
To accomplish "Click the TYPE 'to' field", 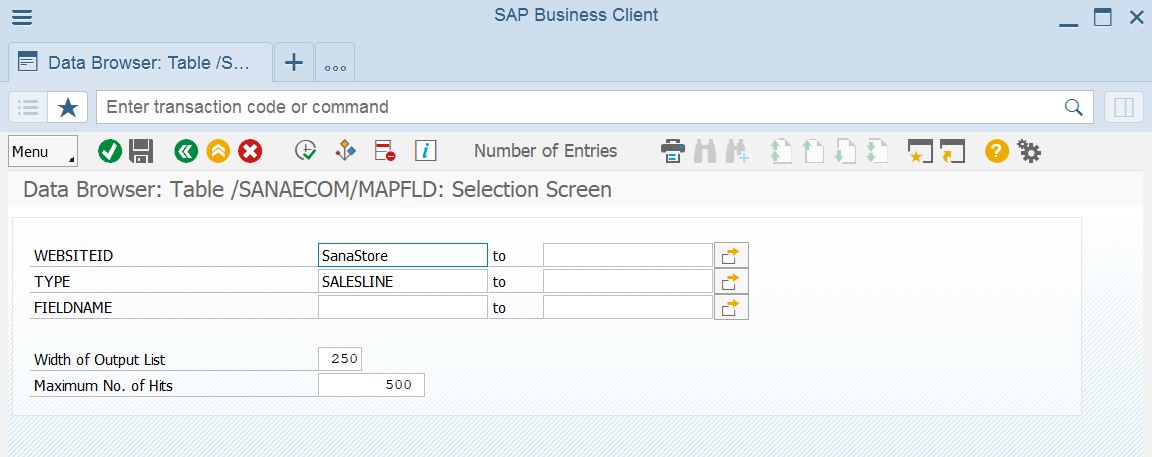I will coord(627,281).
